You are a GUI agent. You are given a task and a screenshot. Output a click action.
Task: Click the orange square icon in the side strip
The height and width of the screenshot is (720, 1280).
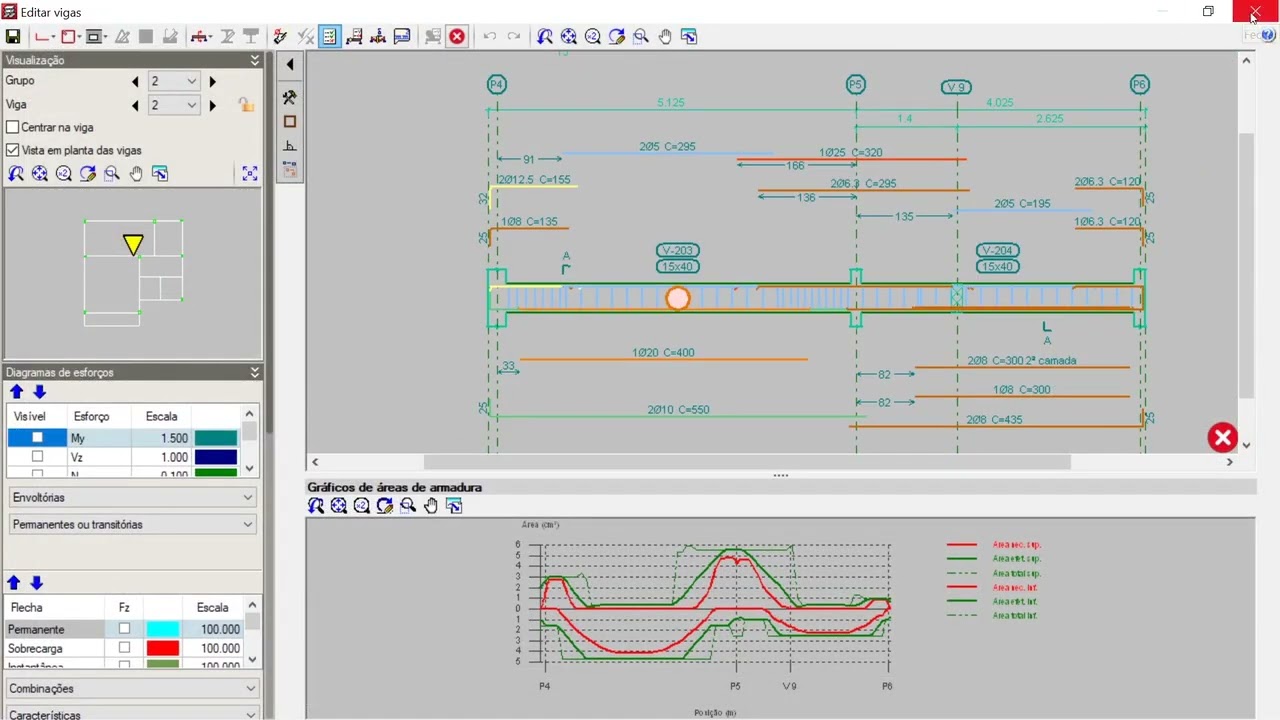pos(290,121)
